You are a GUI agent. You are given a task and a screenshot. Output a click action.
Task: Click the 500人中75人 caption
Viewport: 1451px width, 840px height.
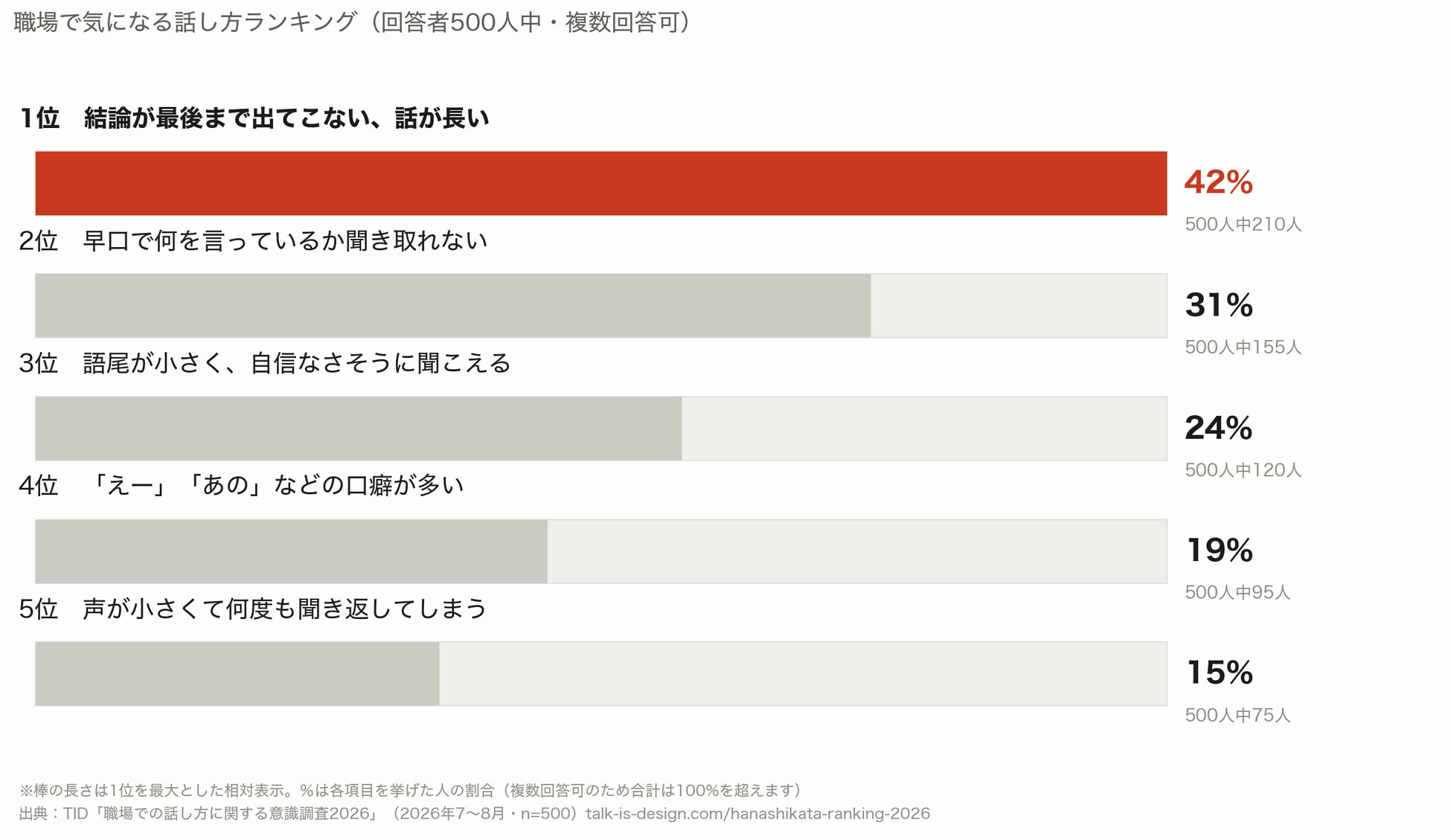coord(1237,715)
